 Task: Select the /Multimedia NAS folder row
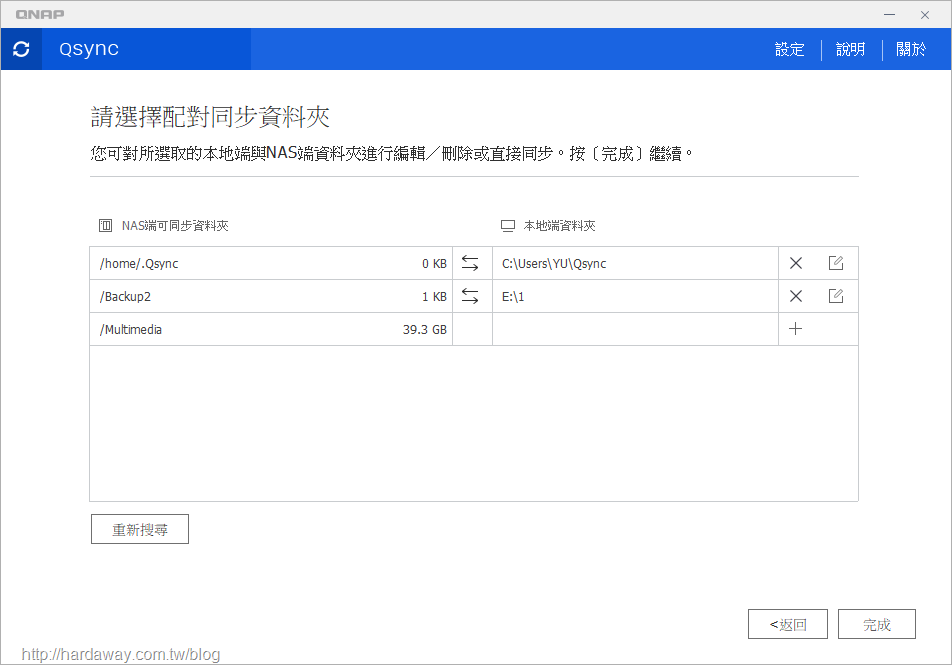(271, 329)
